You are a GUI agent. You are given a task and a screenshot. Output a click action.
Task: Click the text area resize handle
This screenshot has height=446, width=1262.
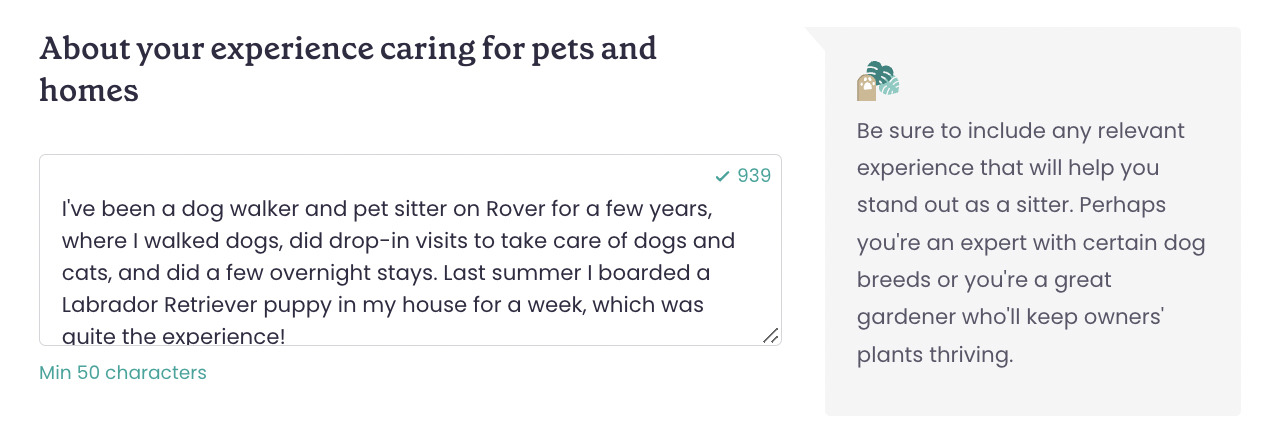[771, 336]
